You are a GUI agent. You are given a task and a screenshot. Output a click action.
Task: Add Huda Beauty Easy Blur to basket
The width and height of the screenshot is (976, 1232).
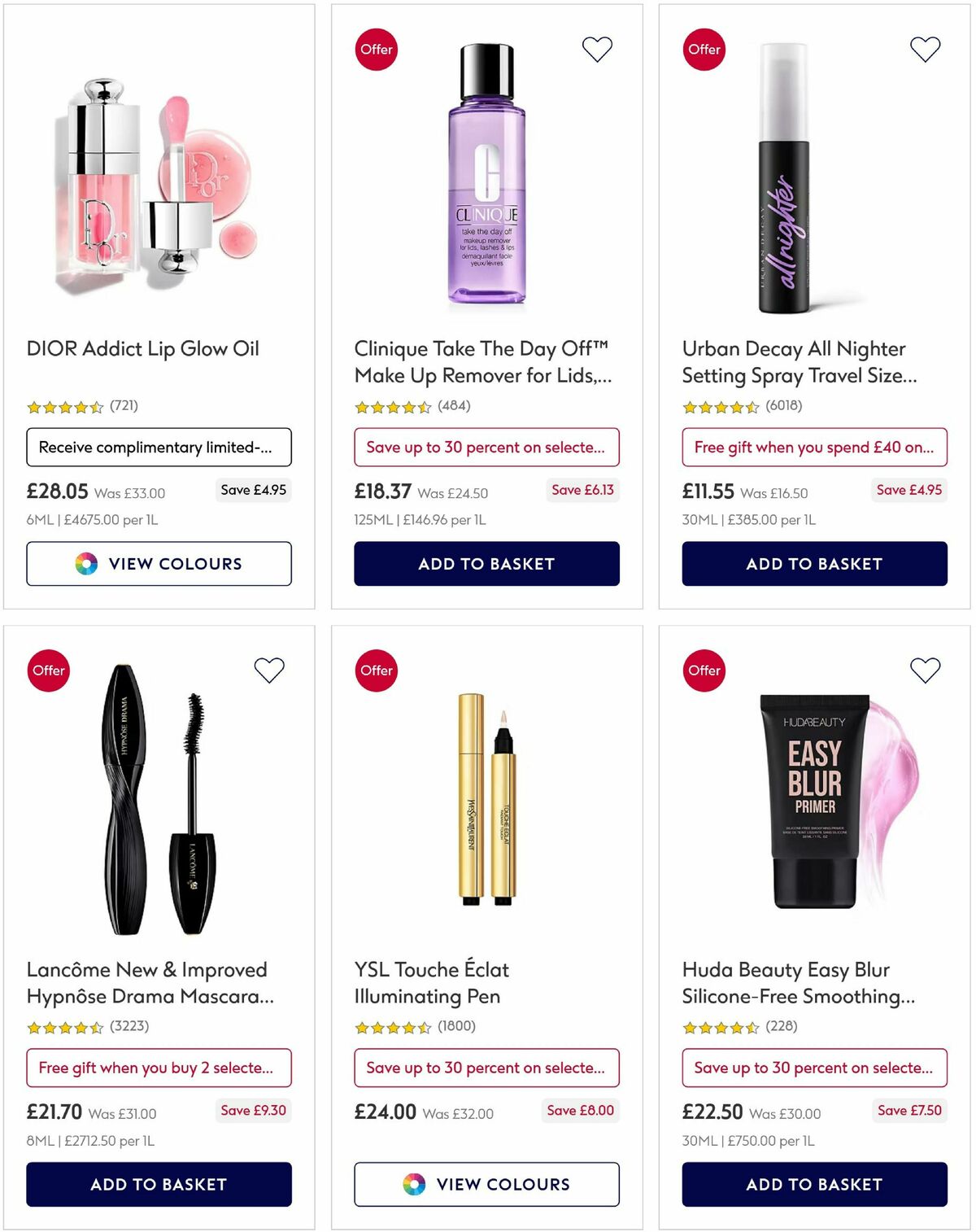814,1184
